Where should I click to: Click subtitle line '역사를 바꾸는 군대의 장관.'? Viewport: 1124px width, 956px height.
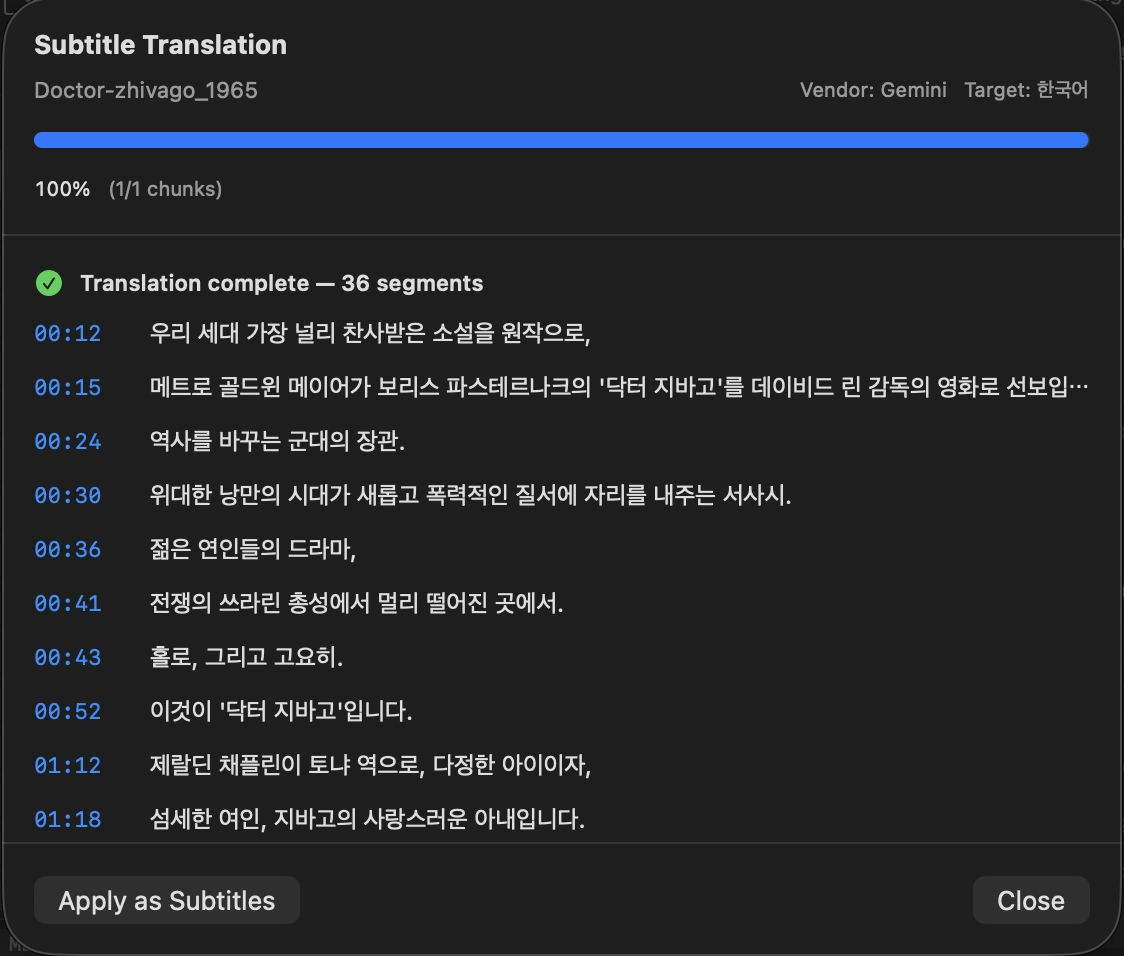coord(277,441)
